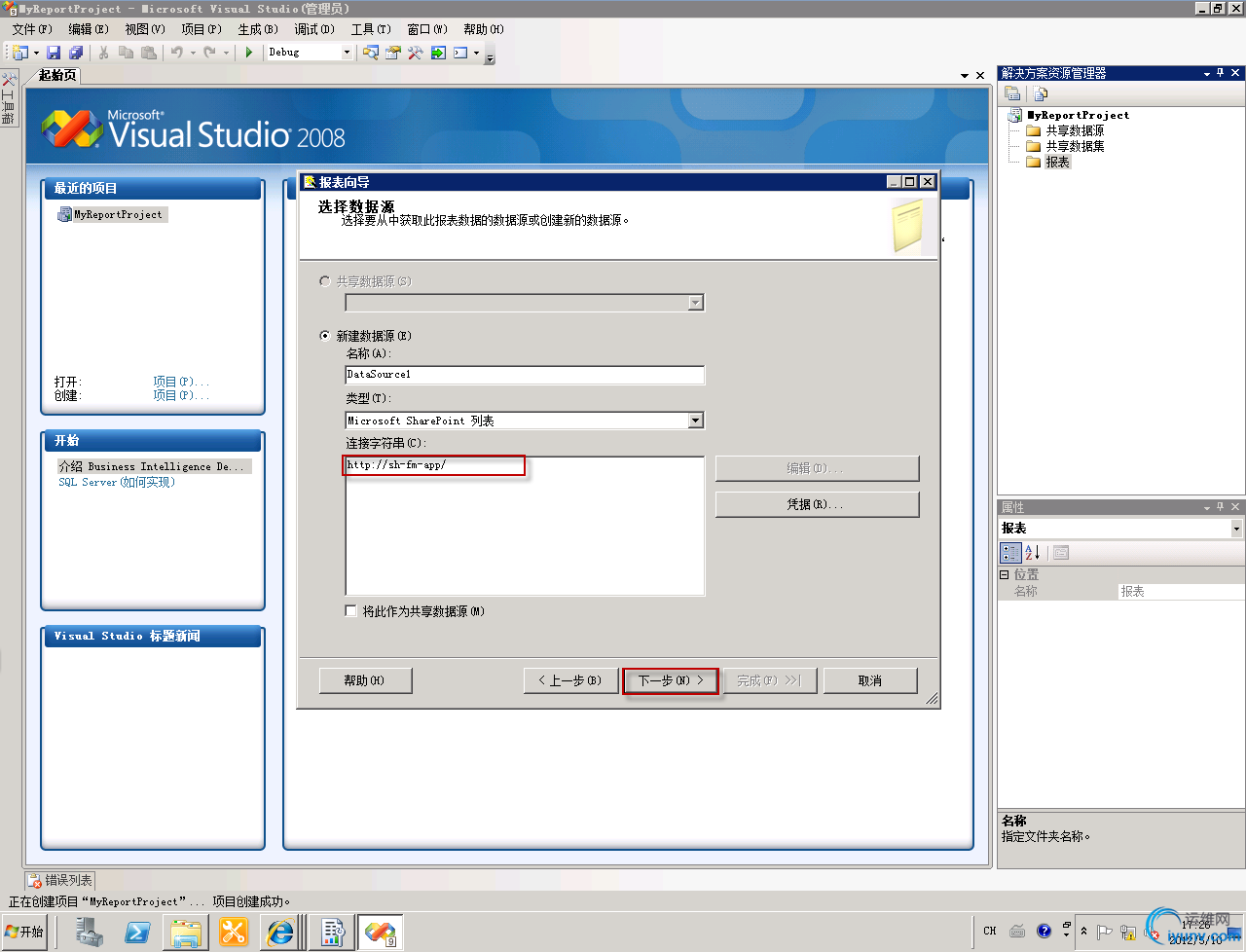Select the Shared data source radio button

tap(325, 281)
